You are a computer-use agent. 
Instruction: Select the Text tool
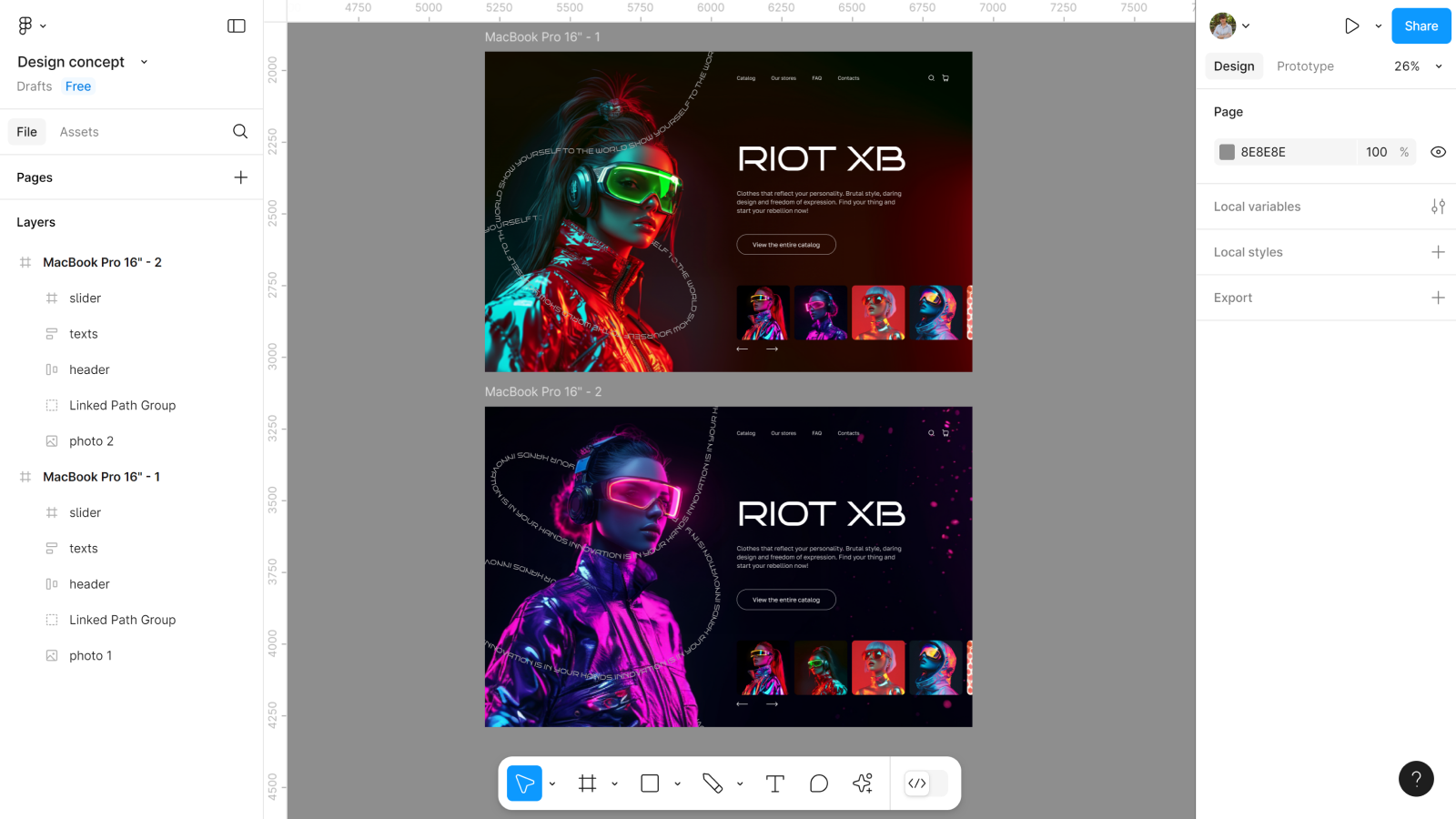[775, 784]
